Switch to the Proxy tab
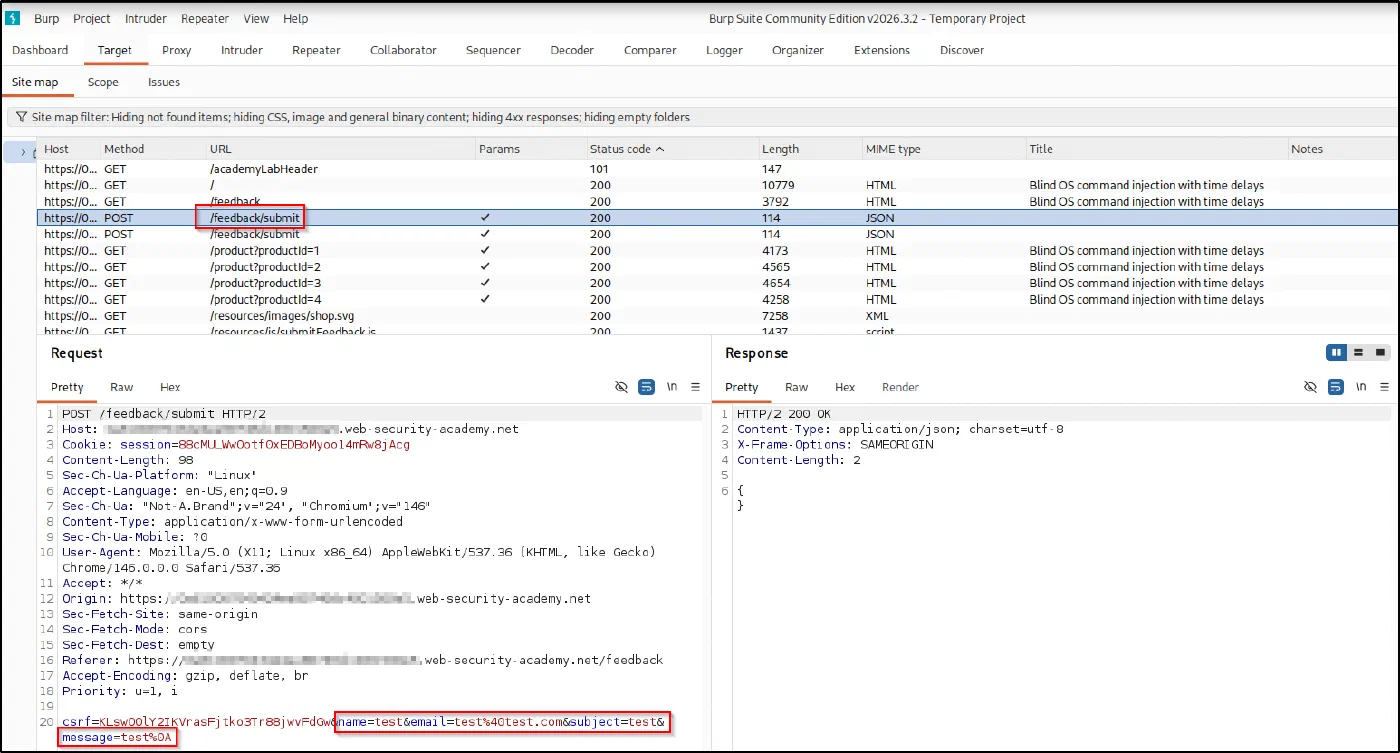The width and height of the screenshot is (1400, 753). (177, 50)
